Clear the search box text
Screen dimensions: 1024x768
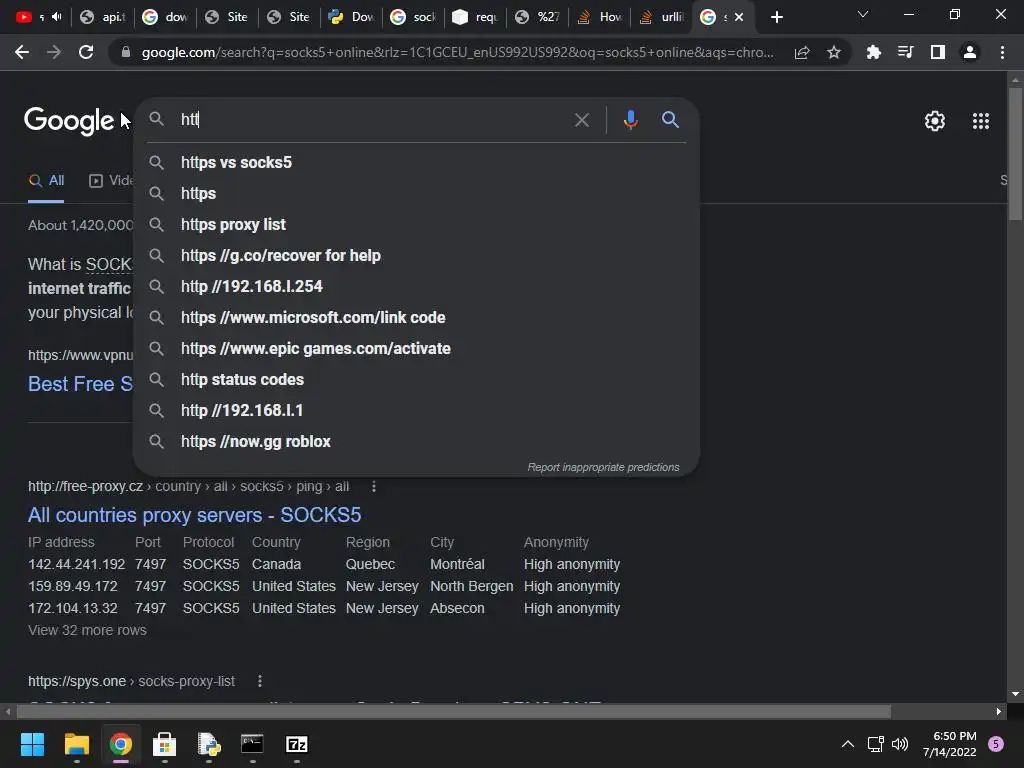click(x=581, y=120)
